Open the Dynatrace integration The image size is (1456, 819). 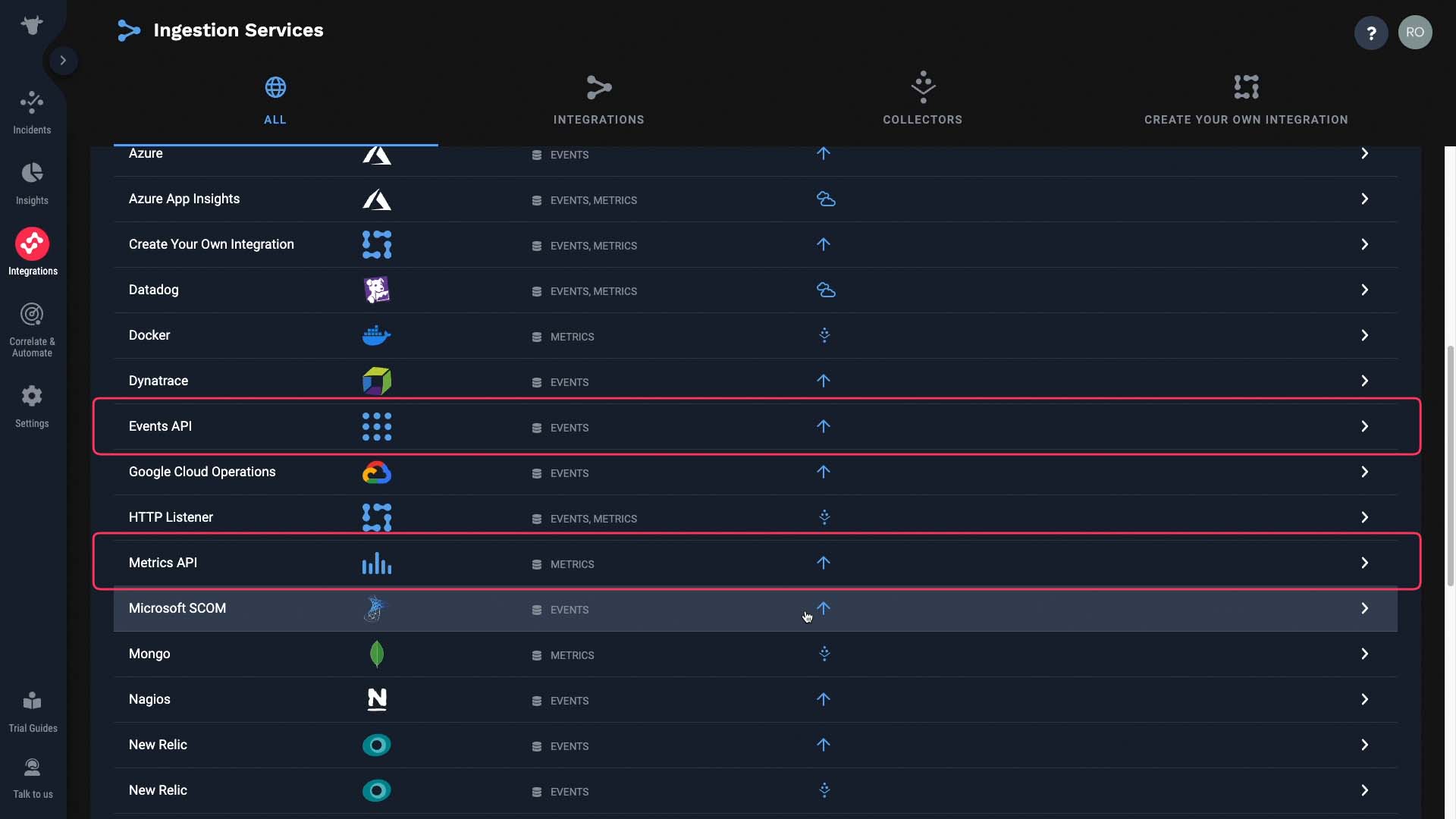(x=755, y=381)
